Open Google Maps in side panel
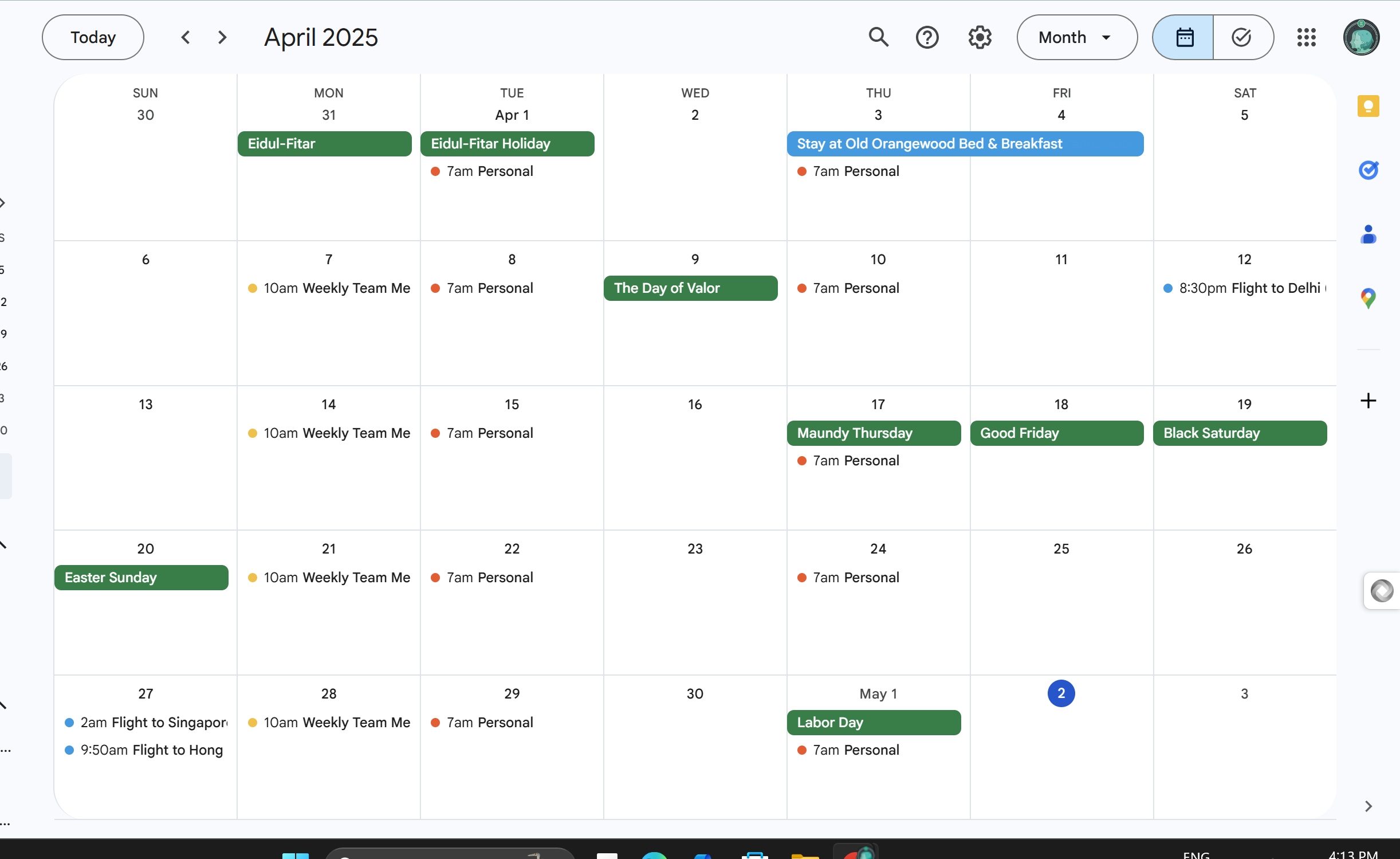The height and width of the screenshot is (859, 1400). click(x=1368, y=298)
